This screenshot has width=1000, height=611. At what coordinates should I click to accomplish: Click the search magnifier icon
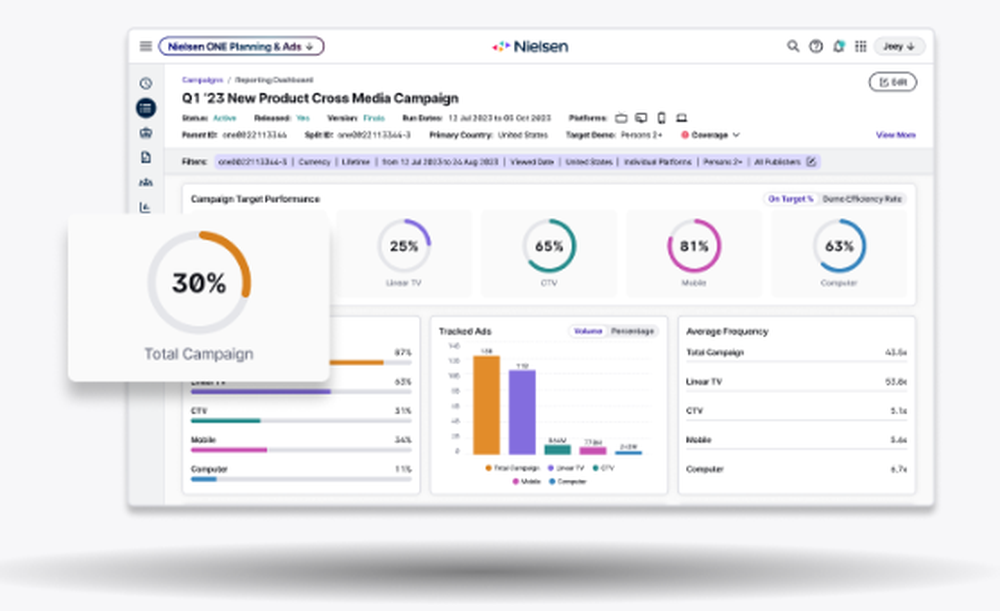pyautogui.click(x=793, y=46)
